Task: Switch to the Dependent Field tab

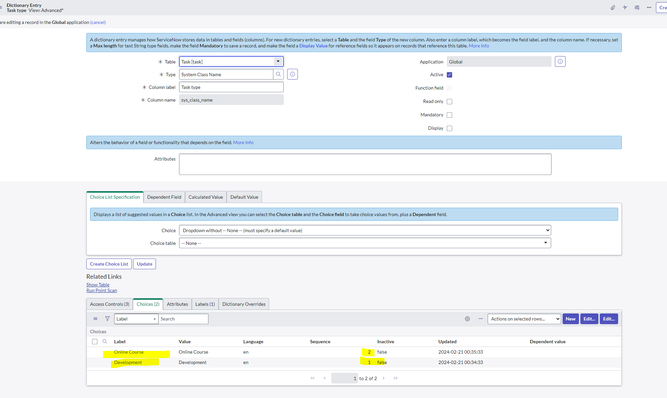Action: point(164,197)
